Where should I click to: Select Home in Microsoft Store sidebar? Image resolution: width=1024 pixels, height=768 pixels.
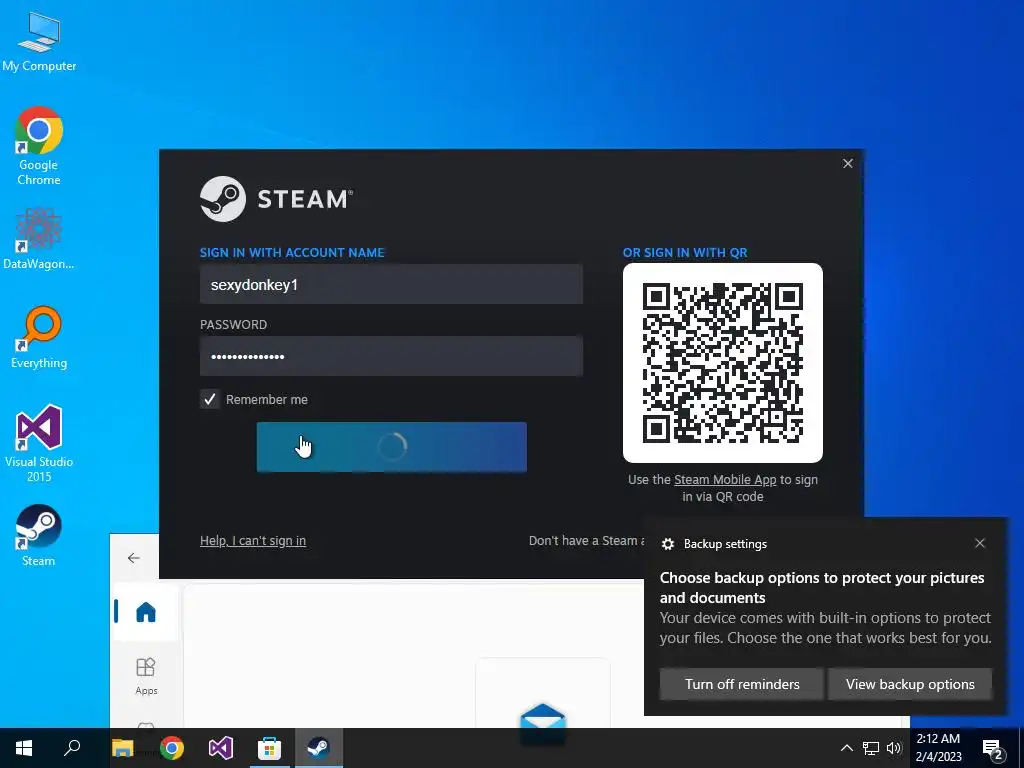(x=146, y=613)
